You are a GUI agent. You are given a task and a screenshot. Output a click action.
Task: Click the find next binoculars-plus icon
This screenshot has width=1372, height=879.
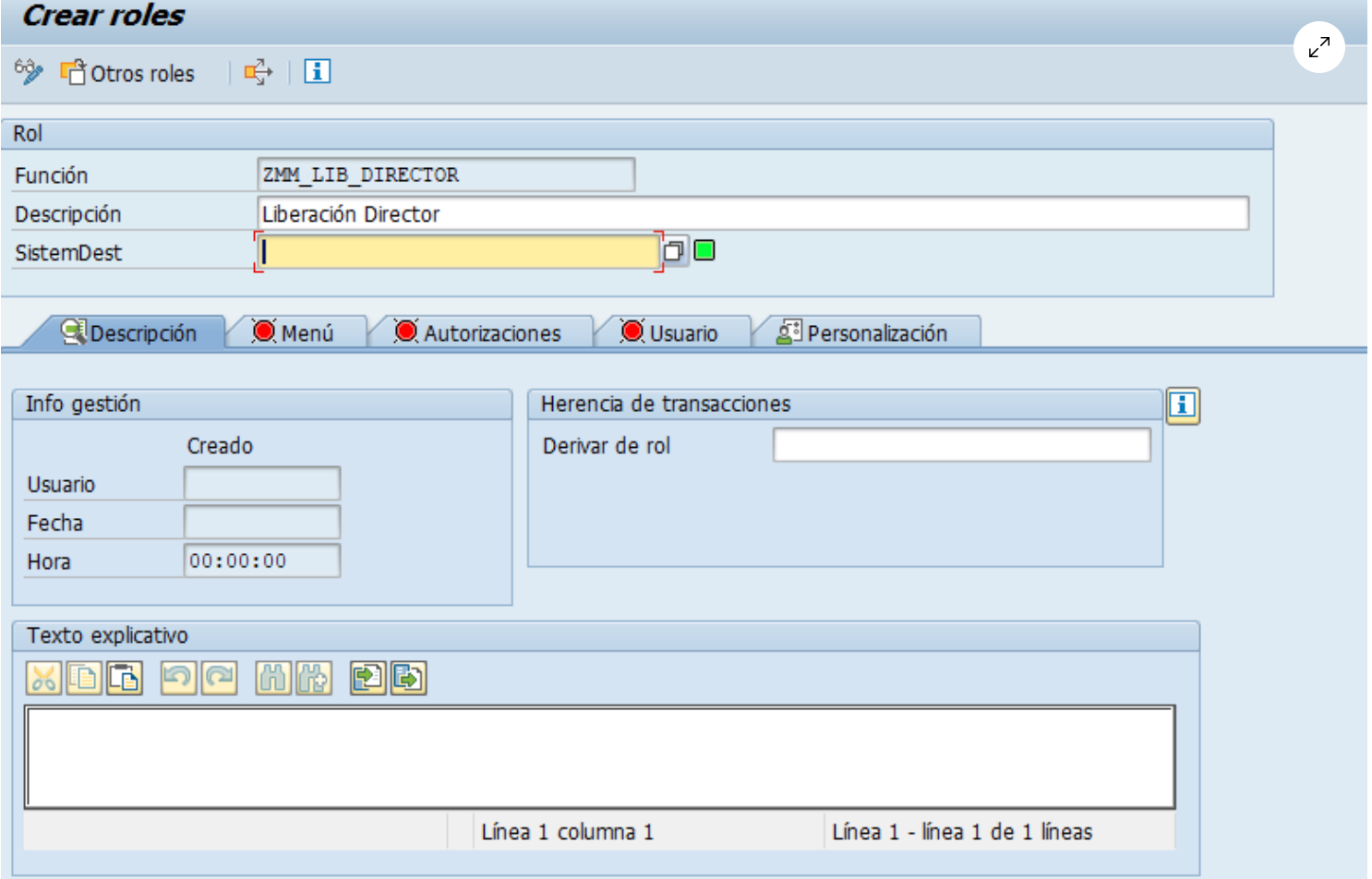[x=314, y=679]
